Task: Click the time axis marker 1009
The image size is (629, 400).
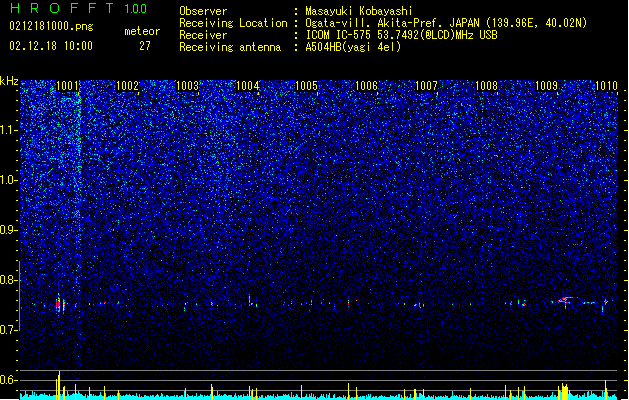Action: (x=546, y=86)
